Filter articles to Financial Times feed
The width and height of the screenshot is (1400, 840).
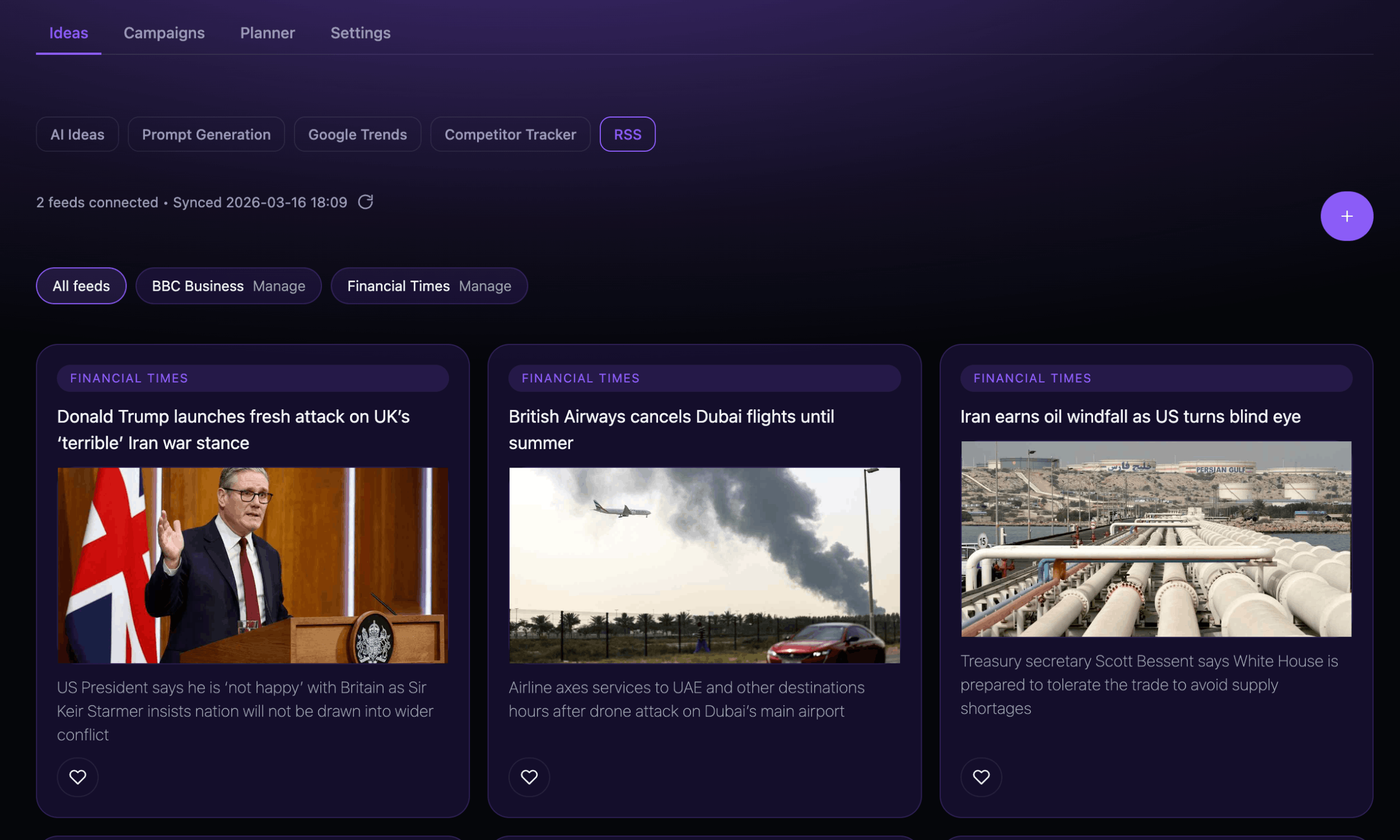coord(398,286)
